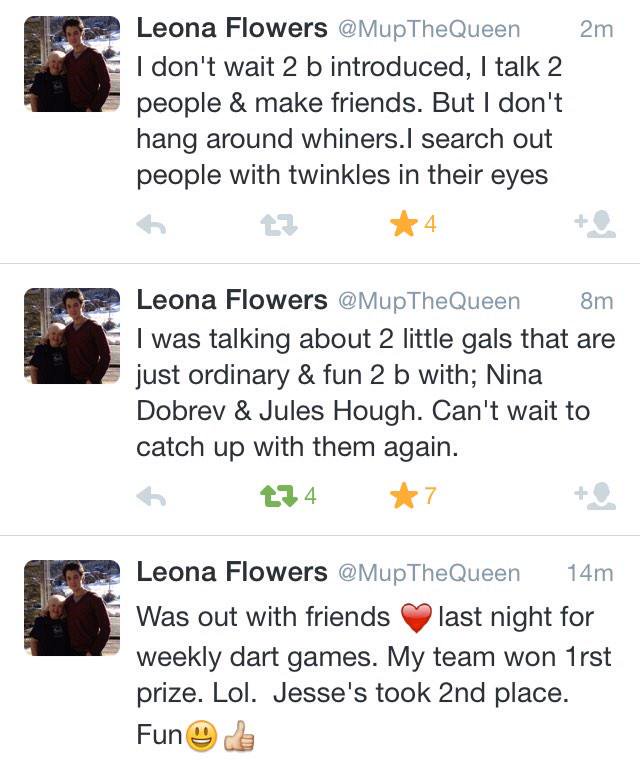Tap the 2m timestamp
The height and width of the screenshot is (766, 640).
[x=597, y=29]
